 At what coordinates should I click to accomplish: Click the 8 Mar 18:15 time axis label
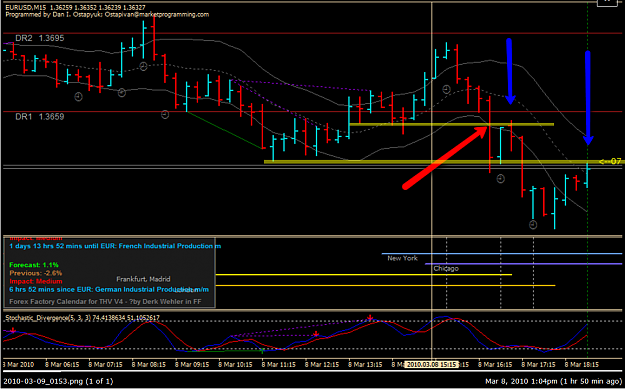click(x=582, y=365)
